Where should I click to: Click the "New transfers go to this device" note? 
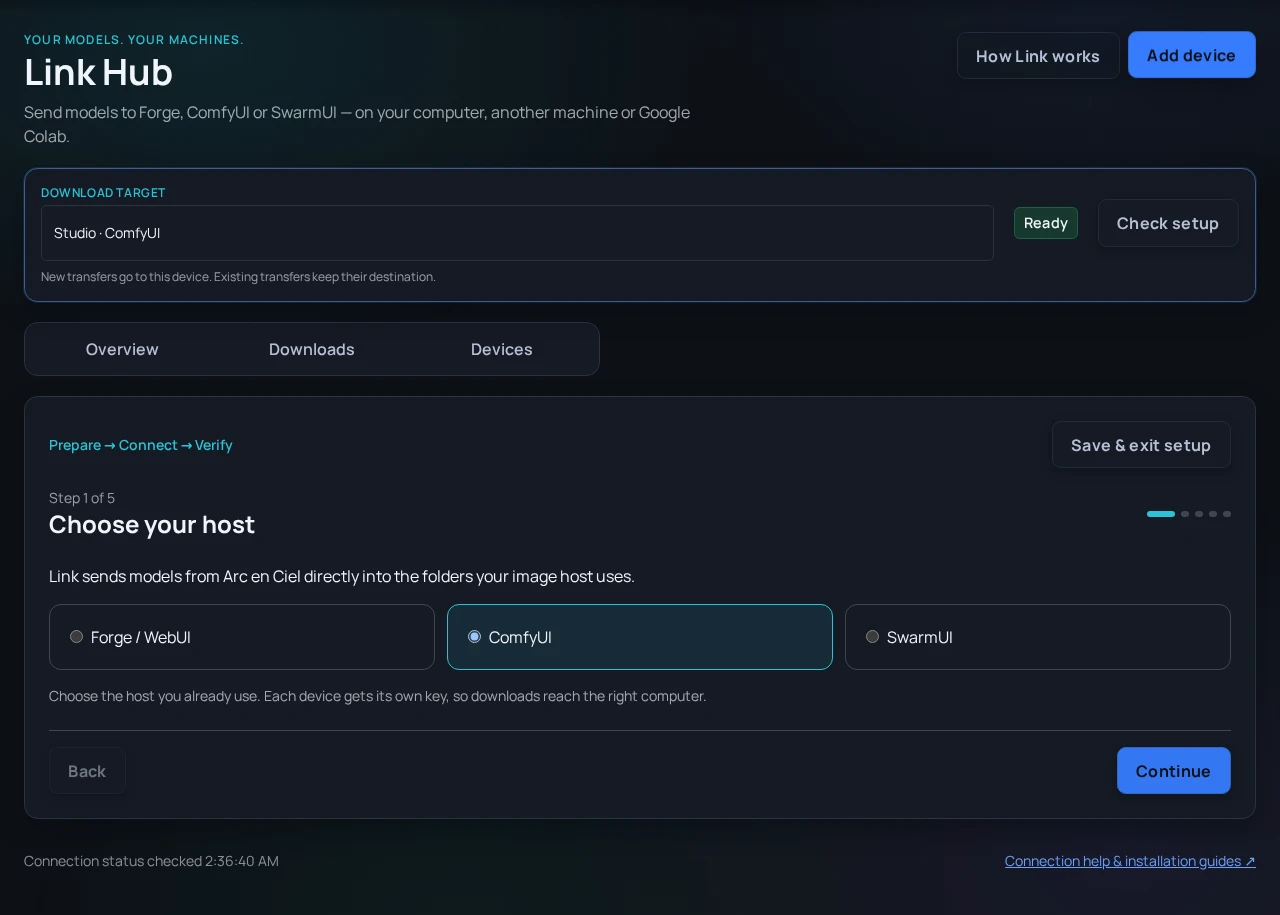238,277
